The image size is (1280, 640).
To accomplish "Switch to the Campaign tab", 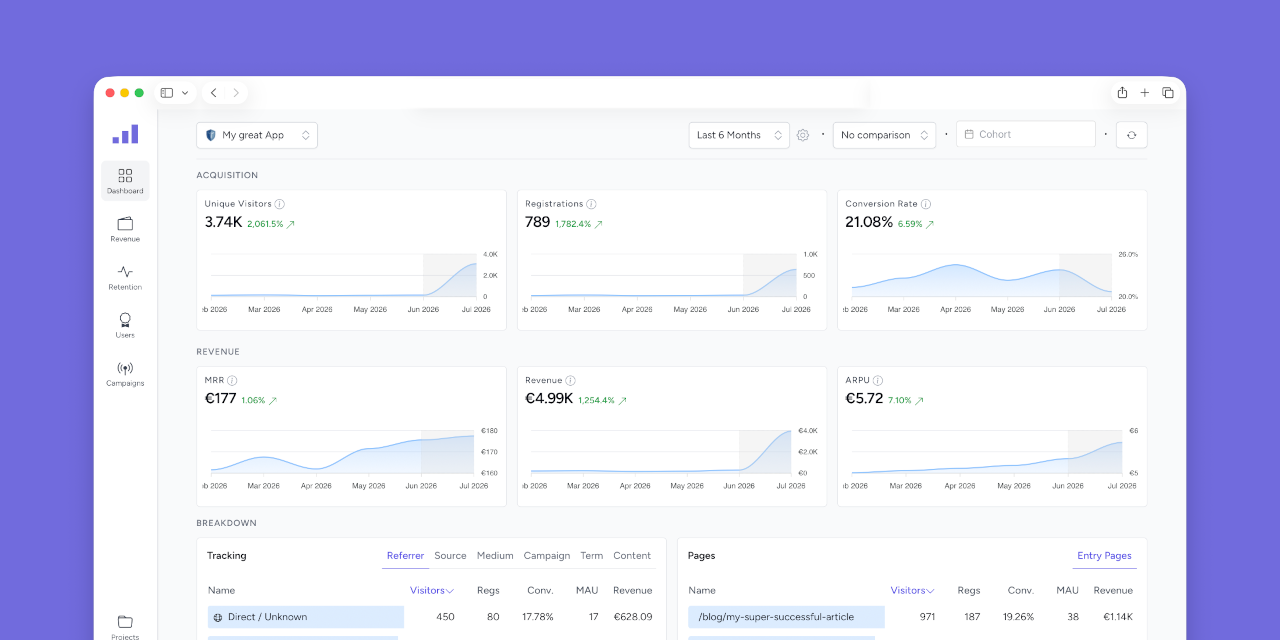I will click(547, 556).
